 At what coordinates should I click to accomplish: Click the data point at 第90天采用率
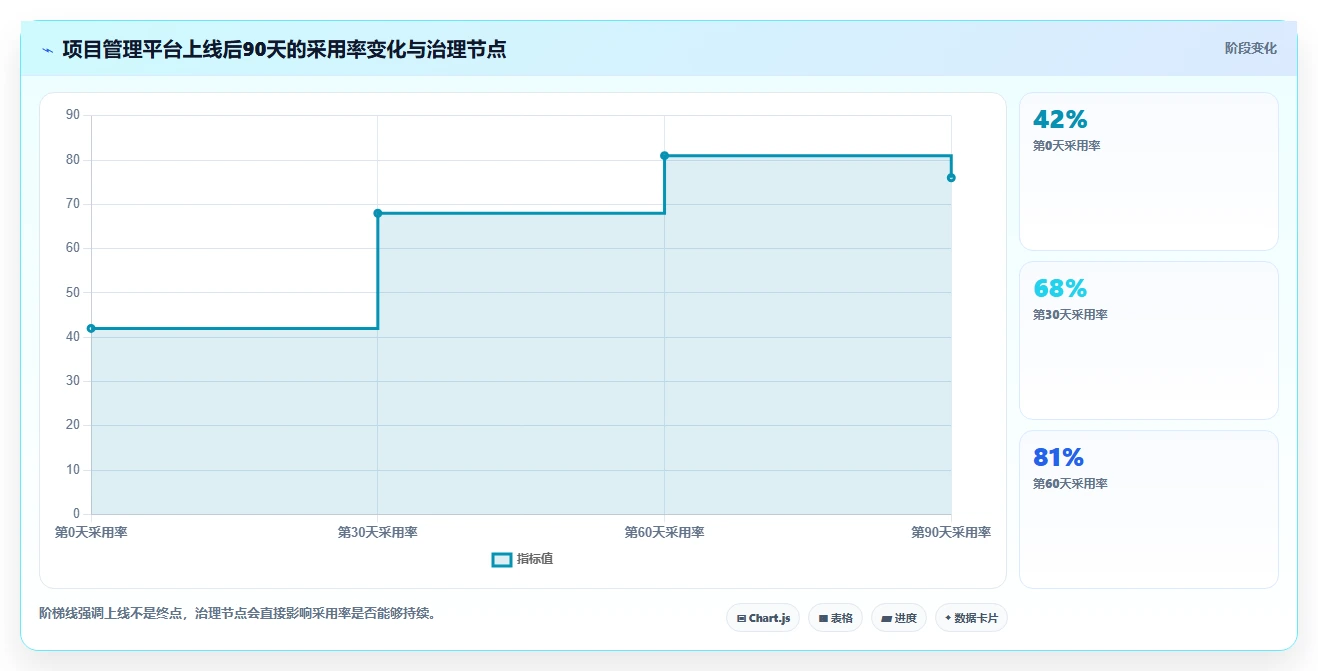pyautogui.click(x=951, y=178)
